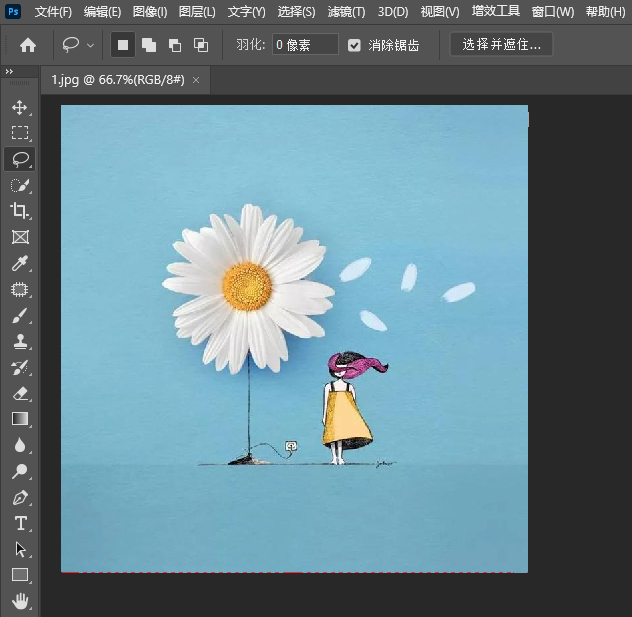The image size is (632, 617).
Task: Open the 滤镜(T) menu
Action: pyautogui.click(x=346, y=12)
